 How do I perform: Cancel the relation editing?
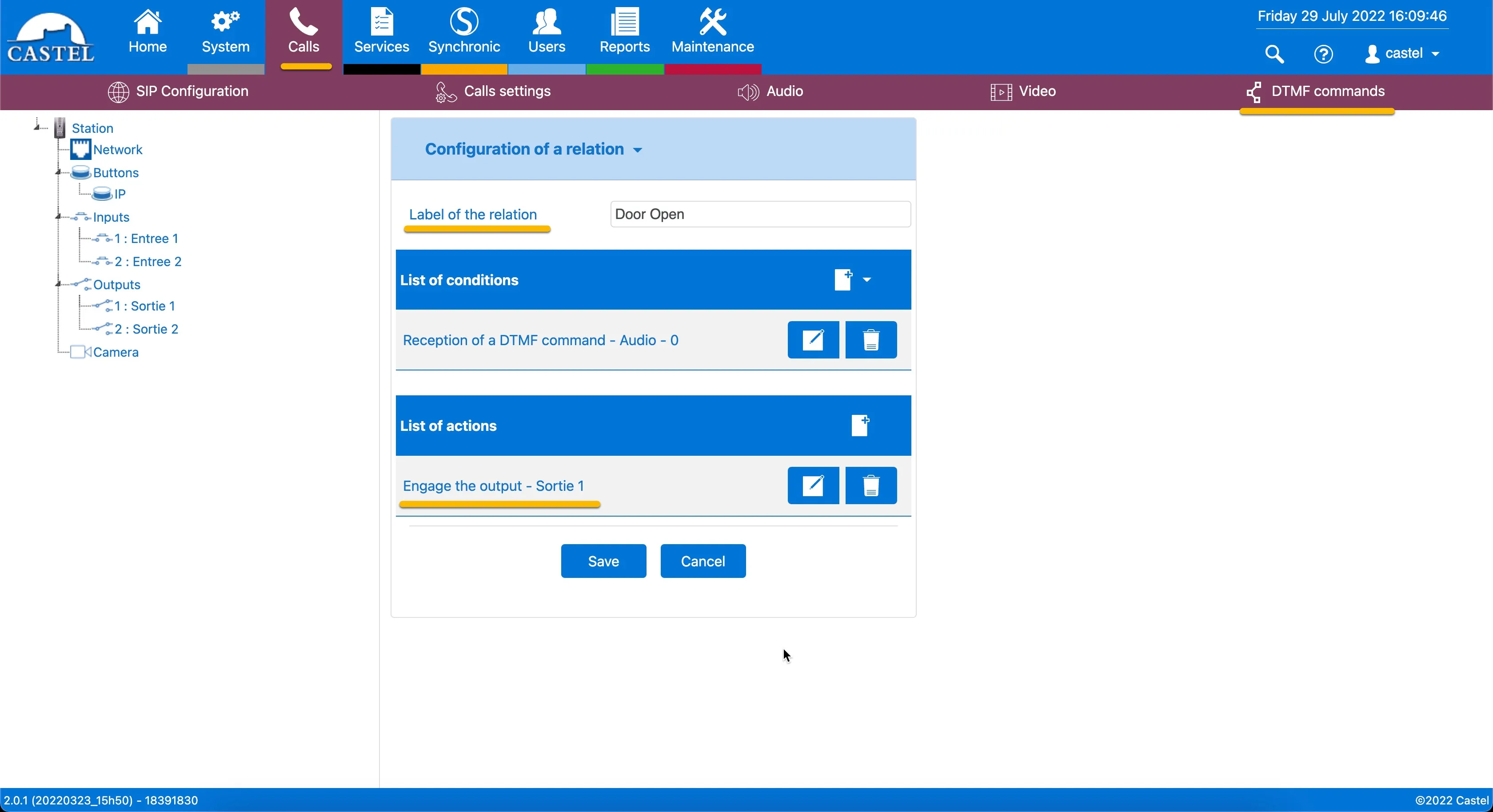pyautogui.click(x=703, y=561)
